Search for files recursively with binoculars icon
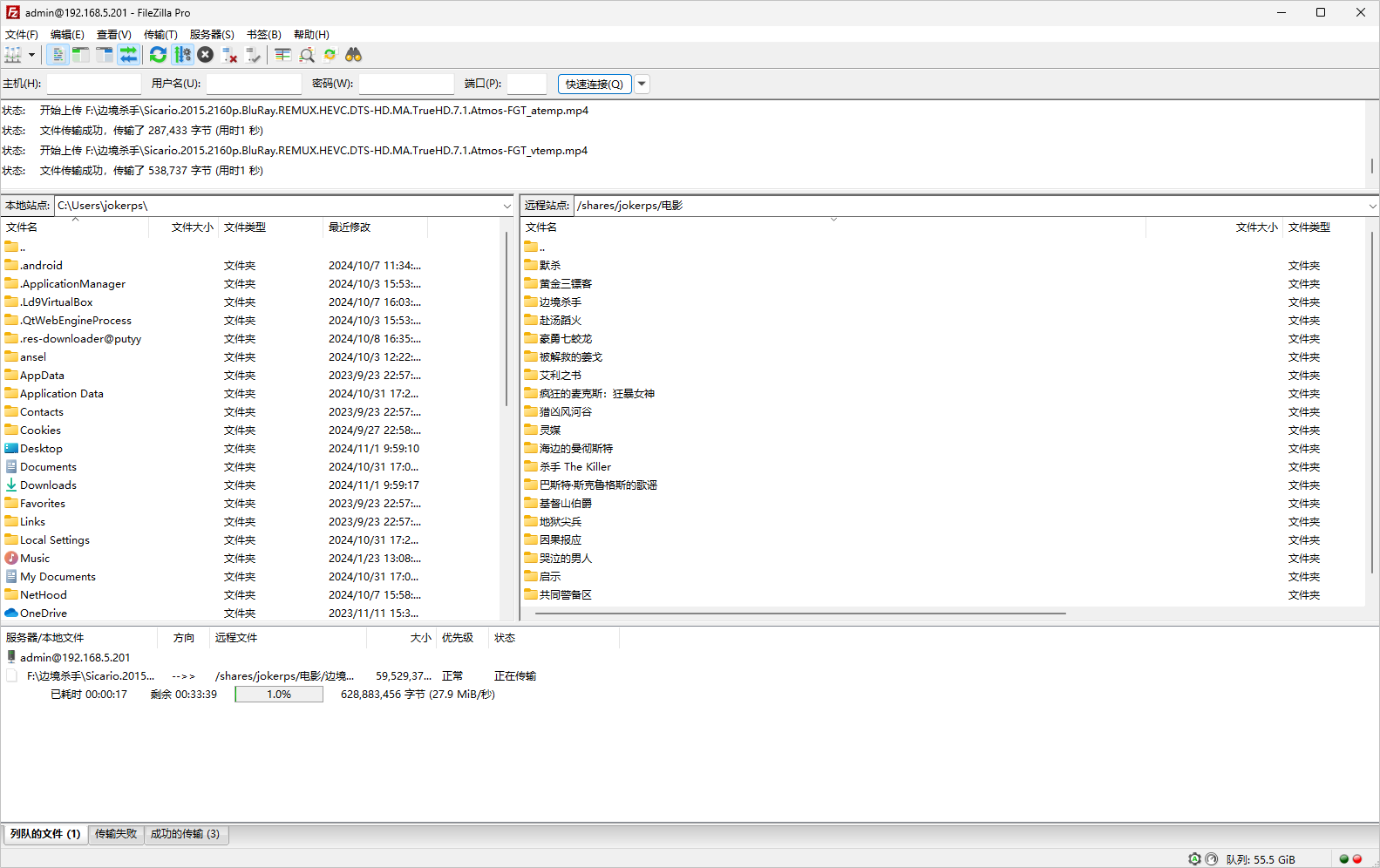Screen dimensions: 1380x868 (x=353, y=55)
